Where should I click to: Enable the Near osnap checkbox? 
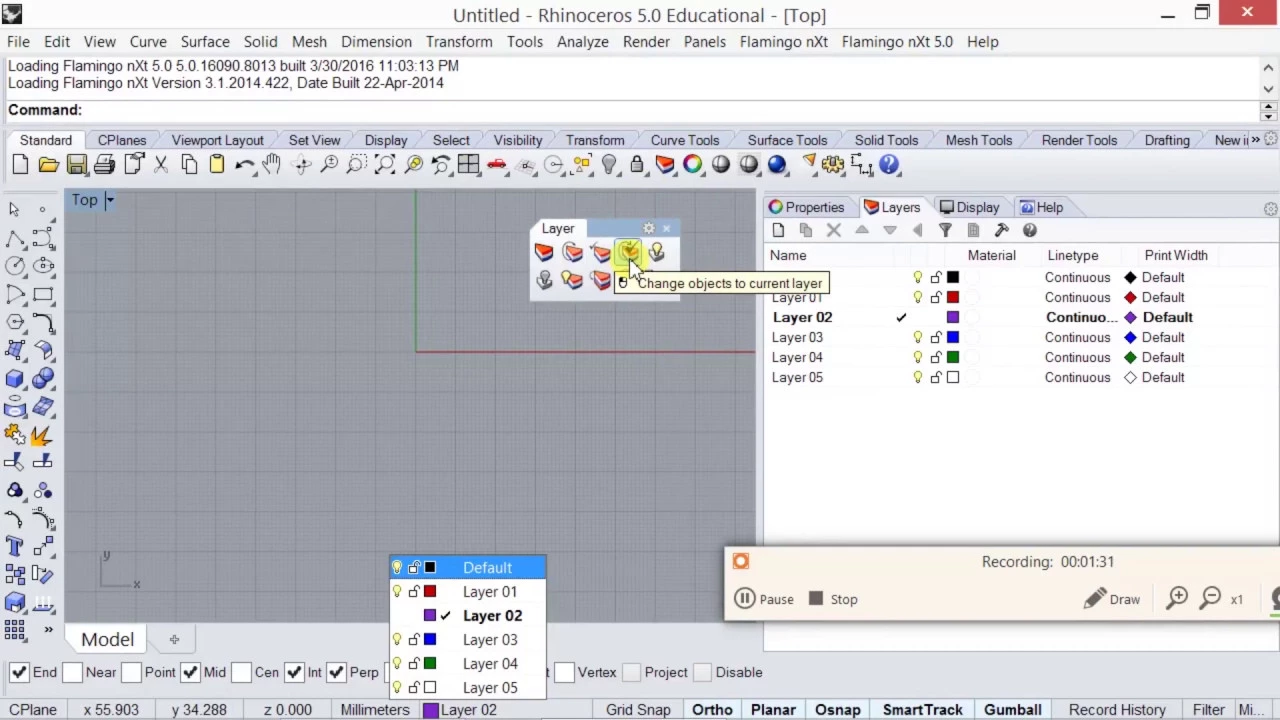point(72,672)
